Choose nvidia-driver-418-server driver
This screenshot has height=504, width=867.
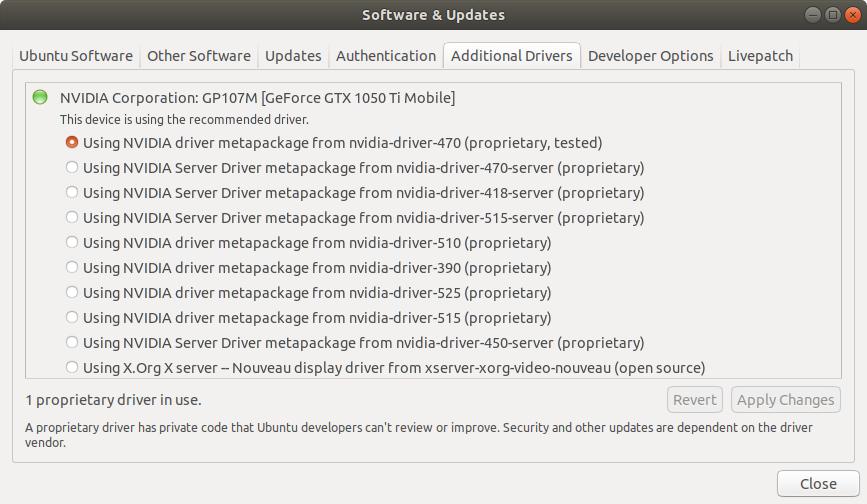click(x=72, y=193)
